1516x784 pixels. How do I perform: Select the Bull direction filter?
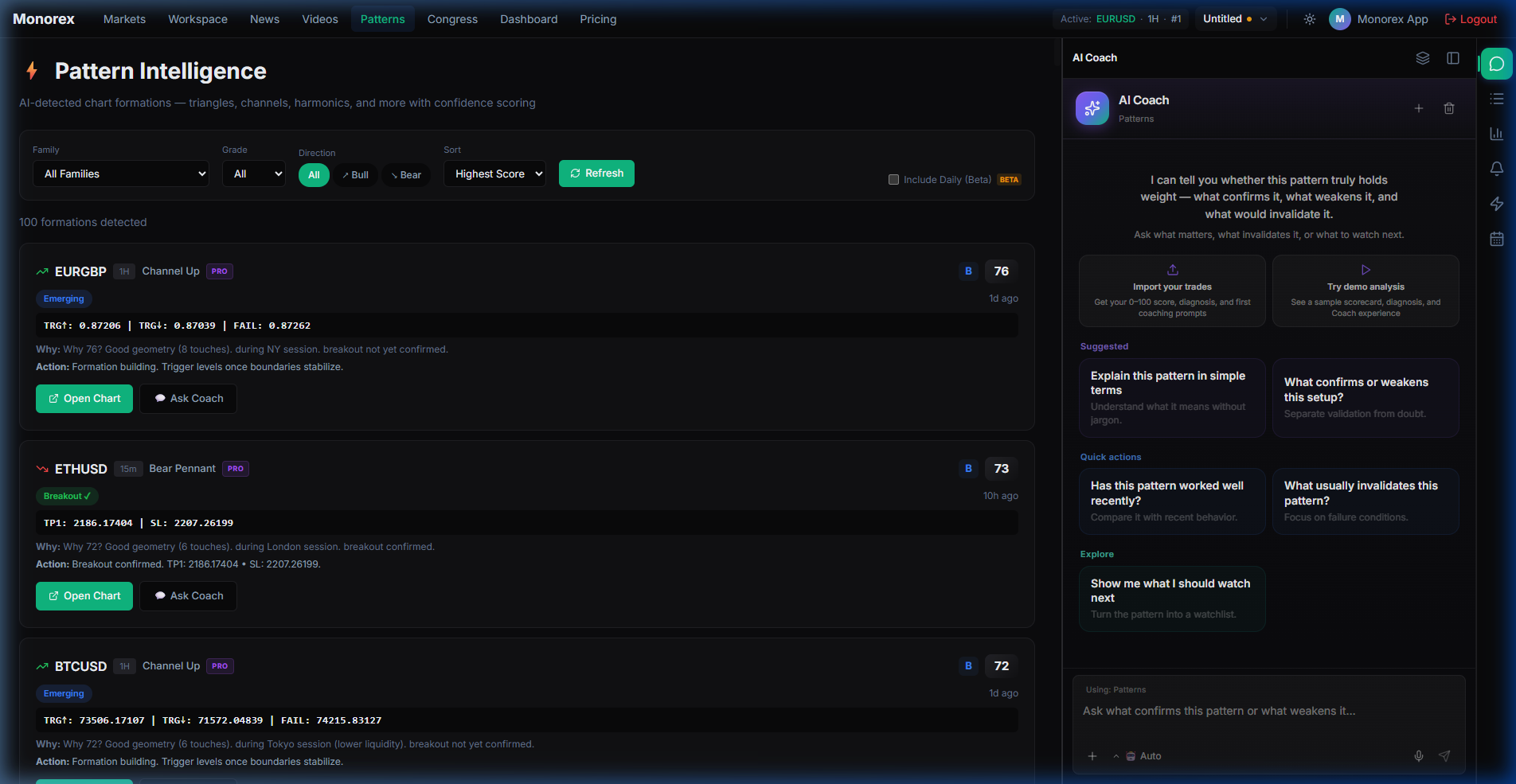tap(355, 175)
